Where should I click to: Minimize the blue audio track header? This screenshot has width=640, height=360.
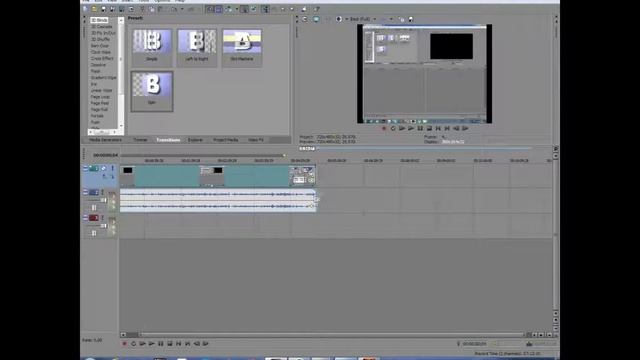coord(85,192)
